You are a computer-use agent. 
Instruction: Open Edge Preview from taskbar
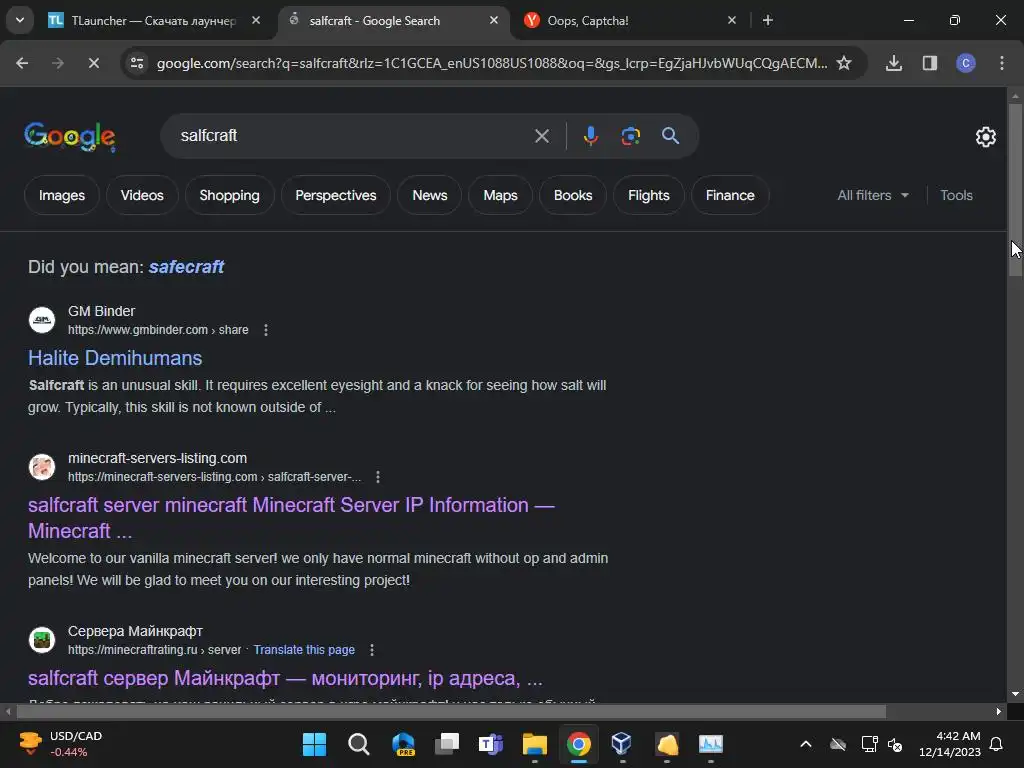coord(403,744)
